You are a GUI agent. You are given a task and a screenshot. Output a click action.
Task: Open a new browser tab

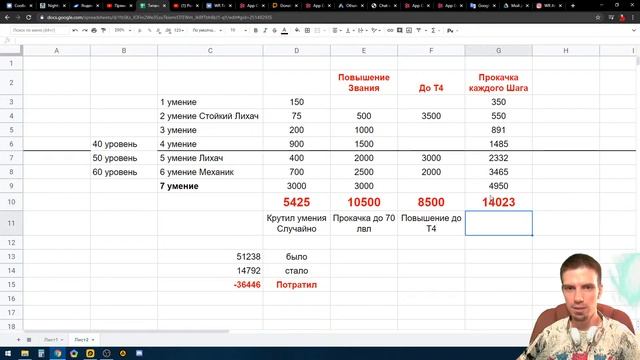coord(573,6)
